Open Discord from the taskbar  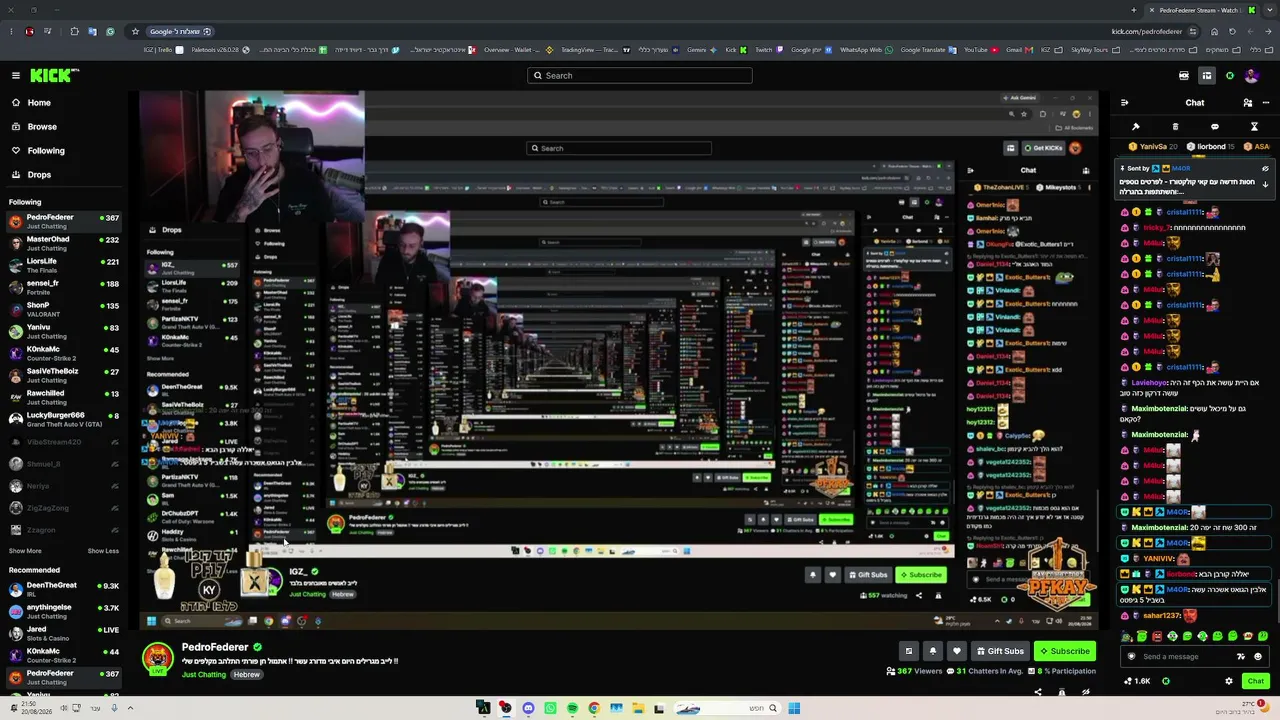point(528,708)
